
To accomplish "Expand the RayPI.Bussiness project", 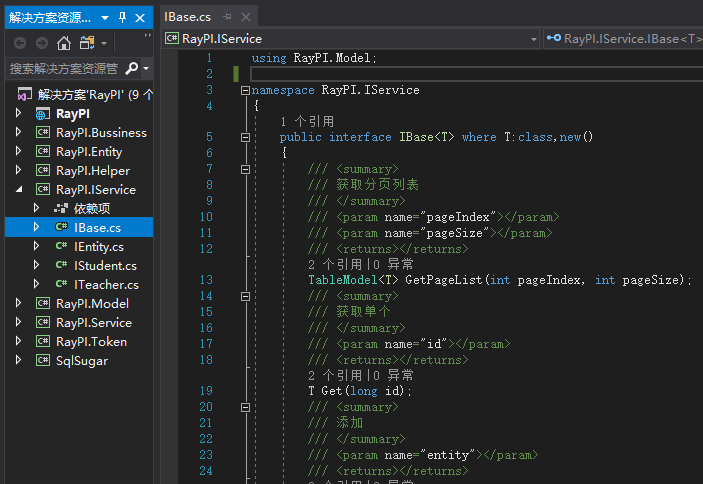I will click(18, 132).
